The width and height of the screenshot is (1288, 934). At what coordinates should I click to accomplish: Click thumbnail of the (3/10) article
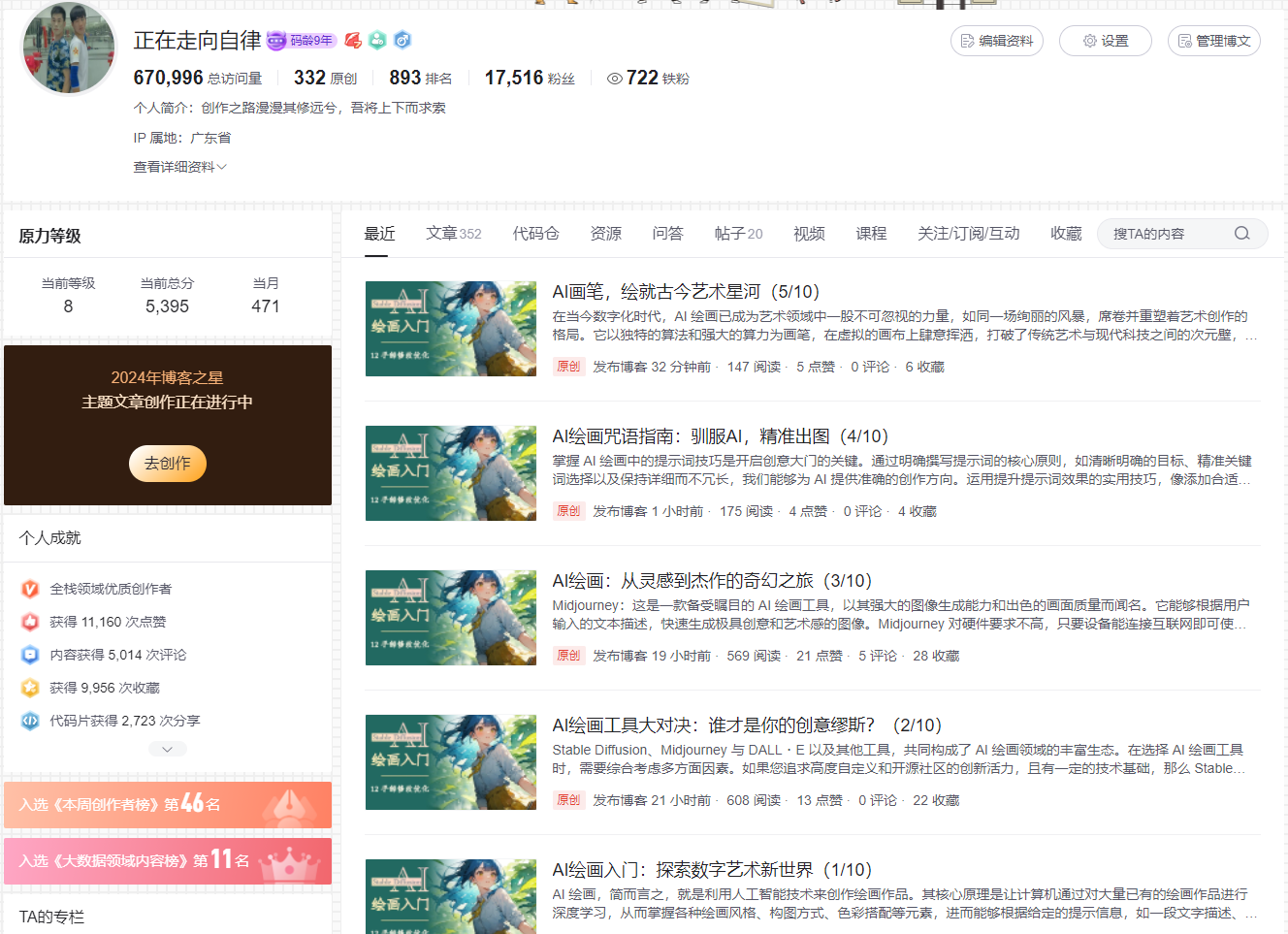coord(451,618)
